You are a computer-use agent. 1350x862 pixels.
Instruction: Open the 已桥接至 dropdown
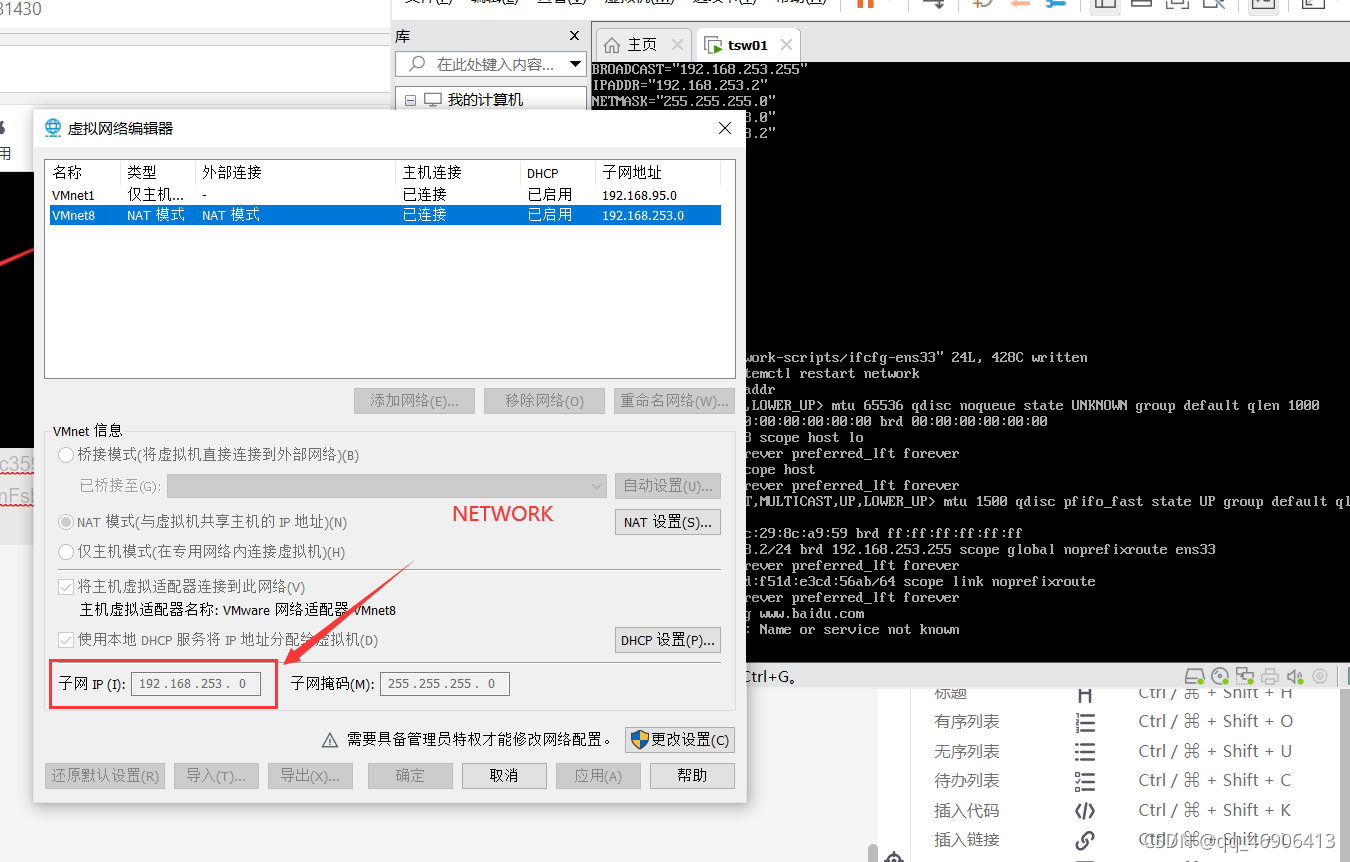point(387,486)
